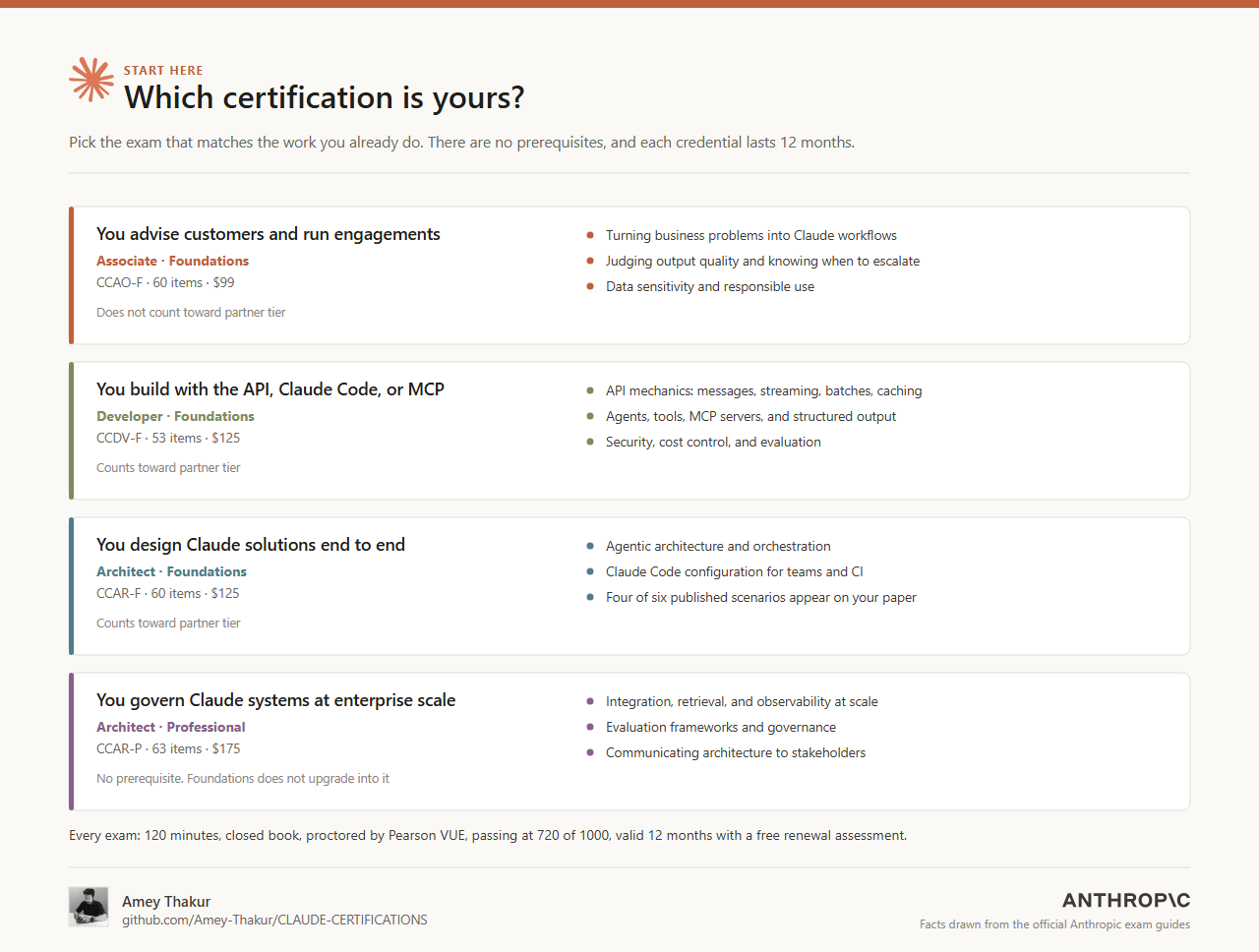This screenshot has width=1259, height=952.
Task: Select "API mechanics: messages, streaming, batches, caching"
Action: pyautogui.click(x=764, y=391)
